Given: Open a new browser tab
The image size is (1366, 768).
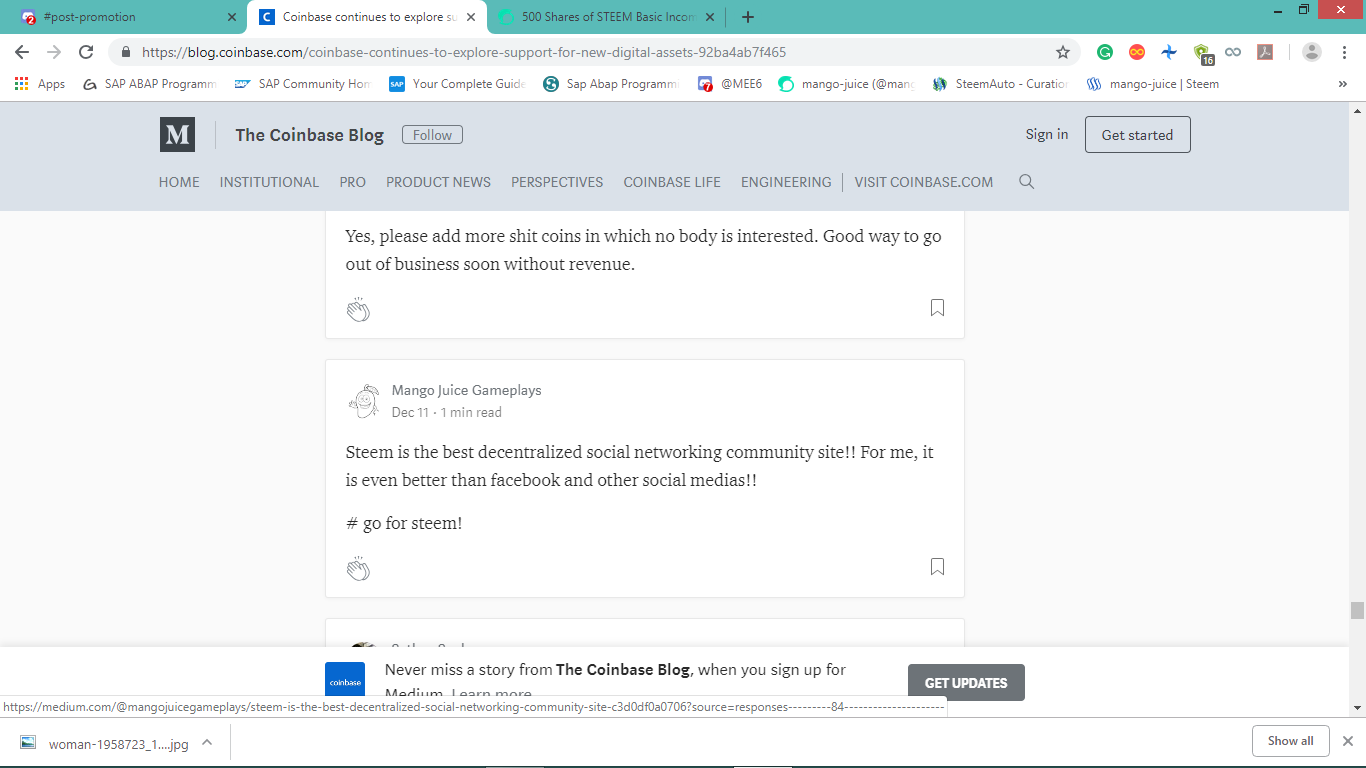Looking at the screenshot, I should click(748, 17).
